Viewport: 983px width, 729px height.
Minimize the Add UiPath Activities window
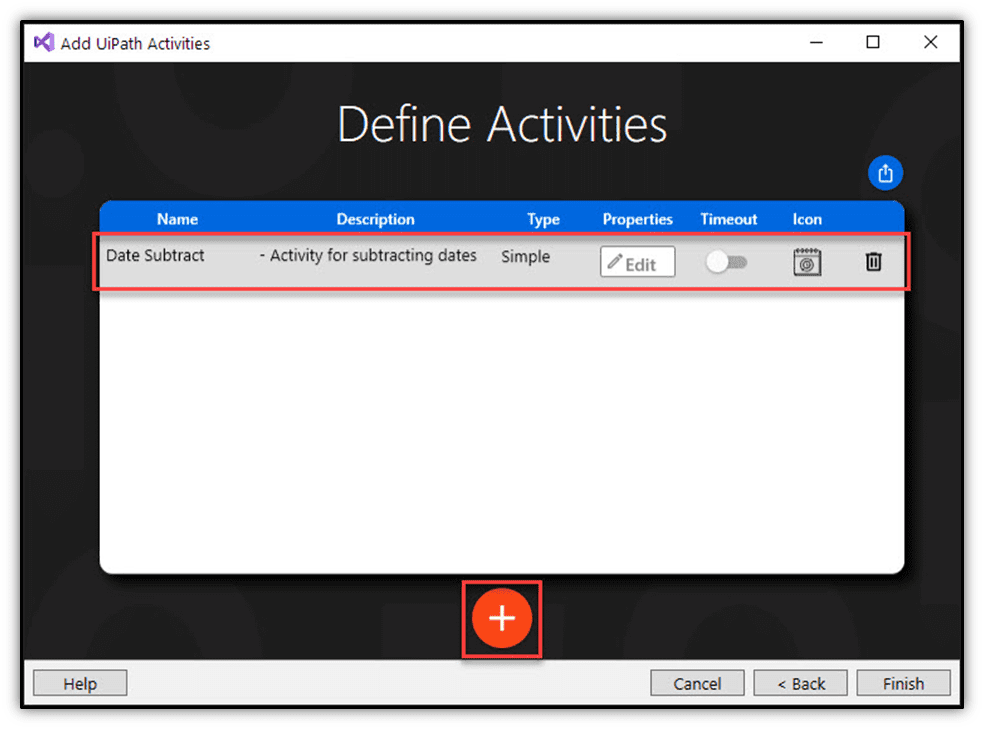816,42
